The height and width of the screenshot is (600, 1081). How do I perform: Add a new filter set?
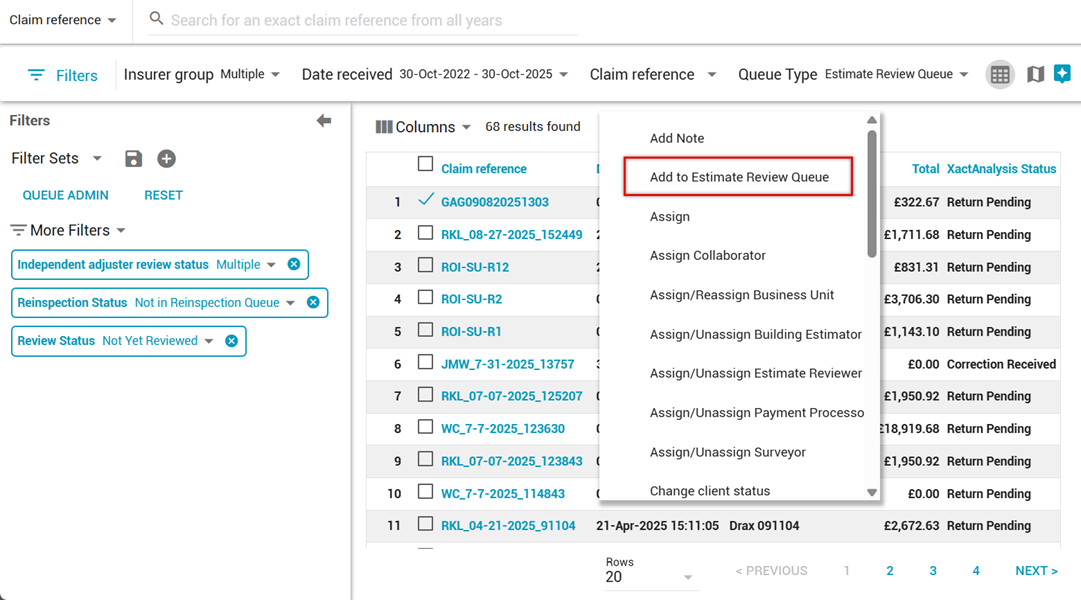click(166, 159)
